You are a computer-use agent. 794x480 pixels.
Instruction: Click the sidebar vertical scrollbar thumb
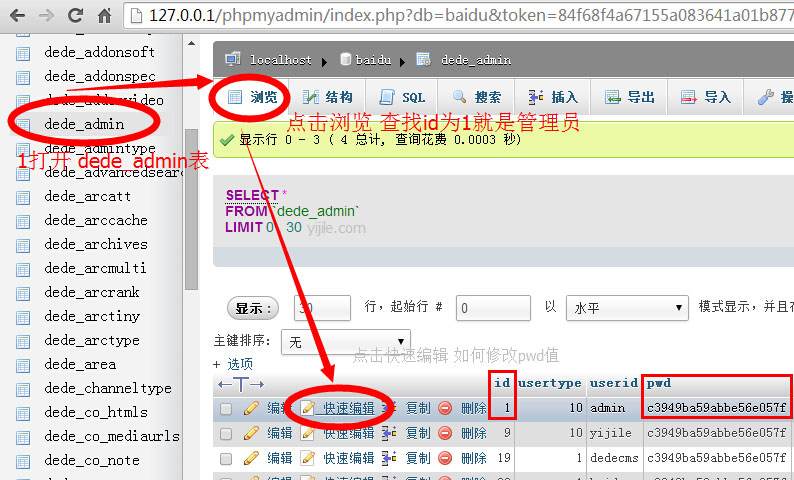(191, 209)
